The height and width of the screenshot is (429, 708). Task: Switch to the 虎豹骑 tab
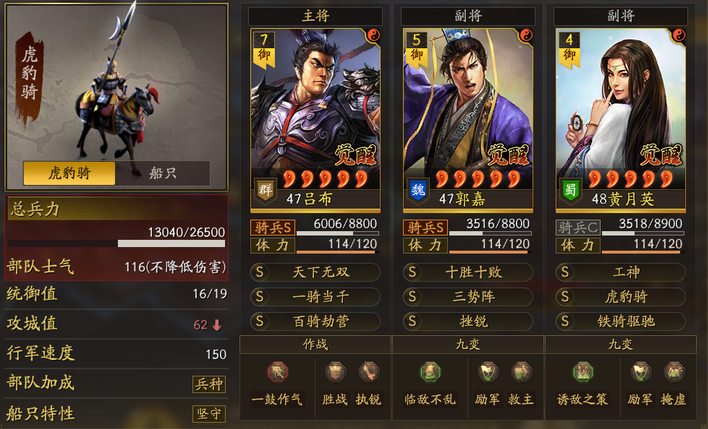coord(69,173)
